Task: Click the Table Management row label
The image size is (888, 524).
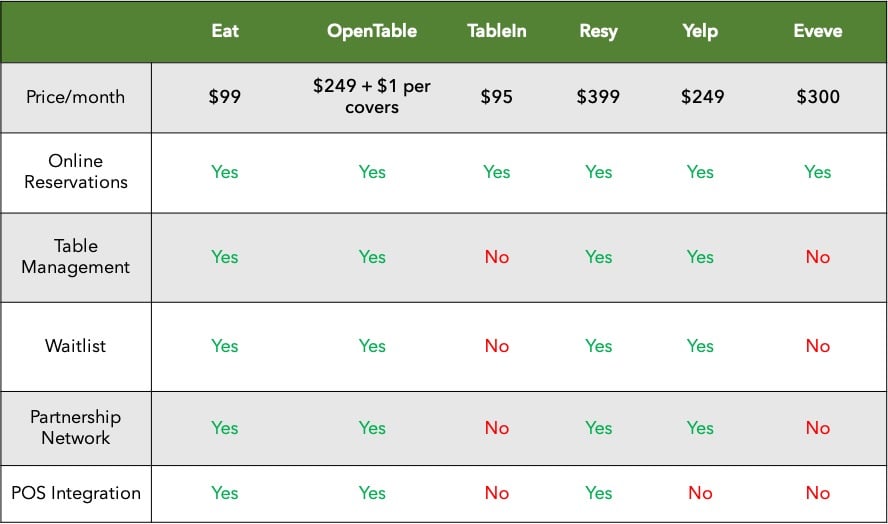Action: 75,256
